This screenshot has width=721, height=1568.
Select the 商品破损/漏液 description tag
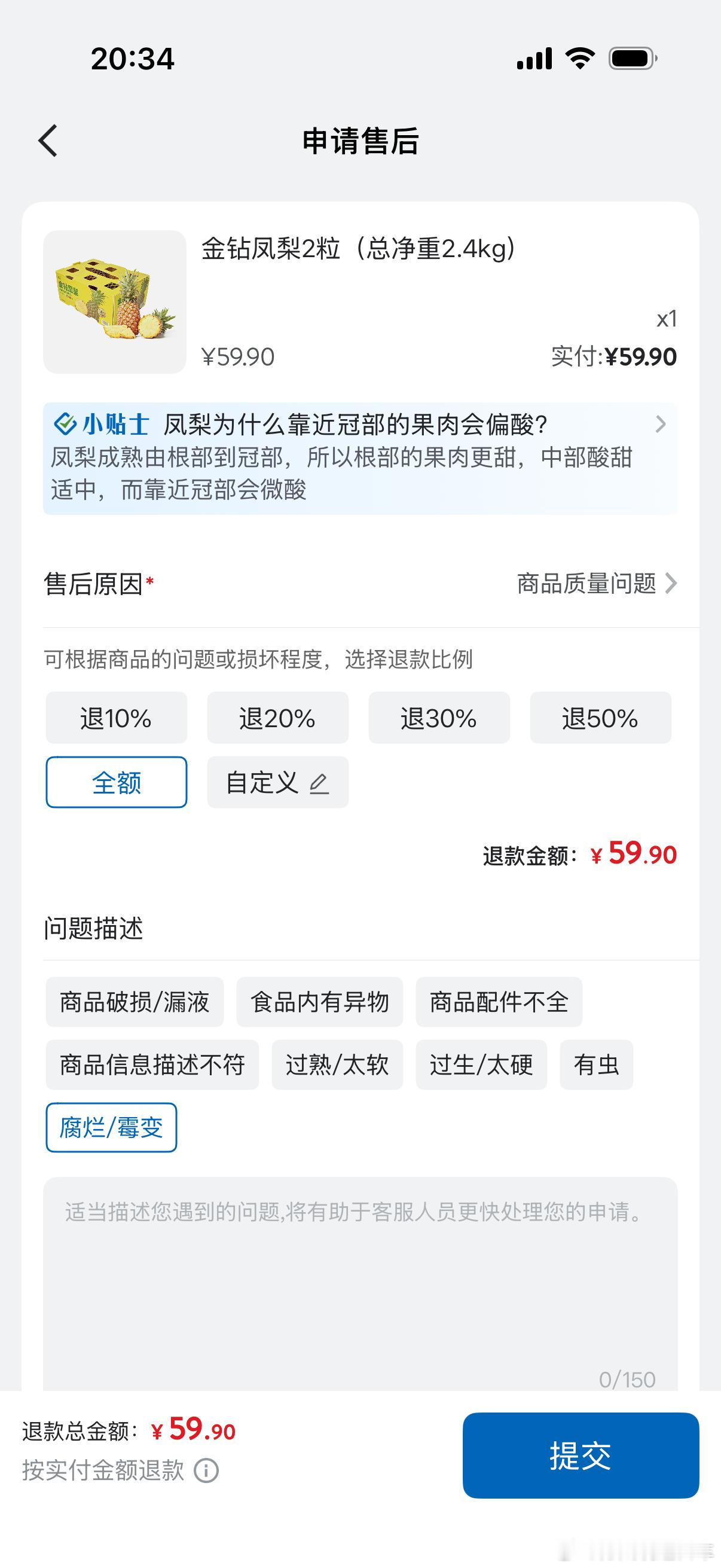click(x=135, y=1002)
